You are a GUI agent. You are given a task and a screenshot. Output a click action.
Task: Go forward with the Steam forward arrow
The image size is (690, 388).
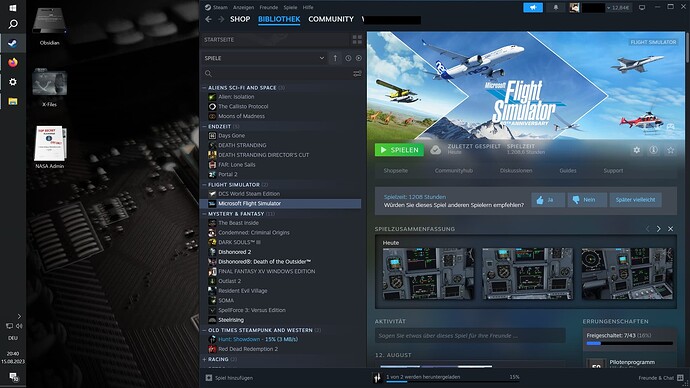pyautogui.click(x=221, y=19)
